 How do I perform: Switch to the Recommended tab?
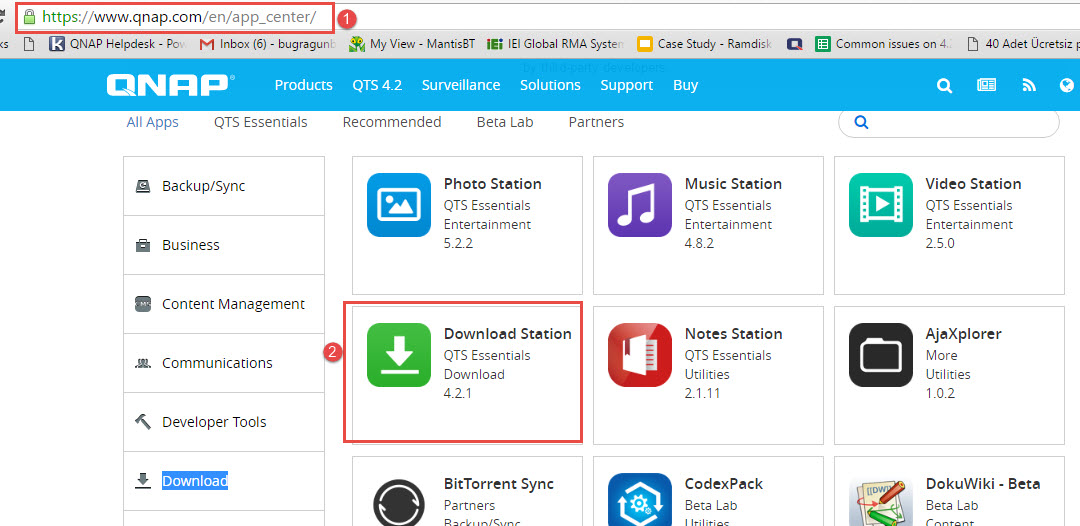[x=392, y=122]
